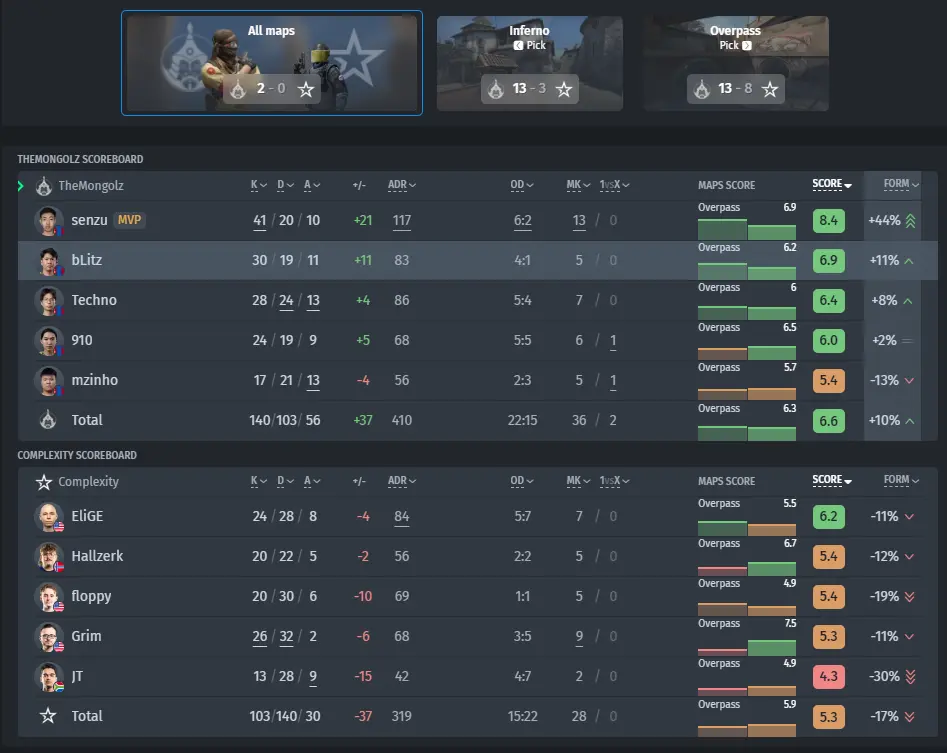Viewport: 947px width, 753px height.
Task: Click the MAPS SCORE header in TheMongolz table
Action: tap(727, 185)
